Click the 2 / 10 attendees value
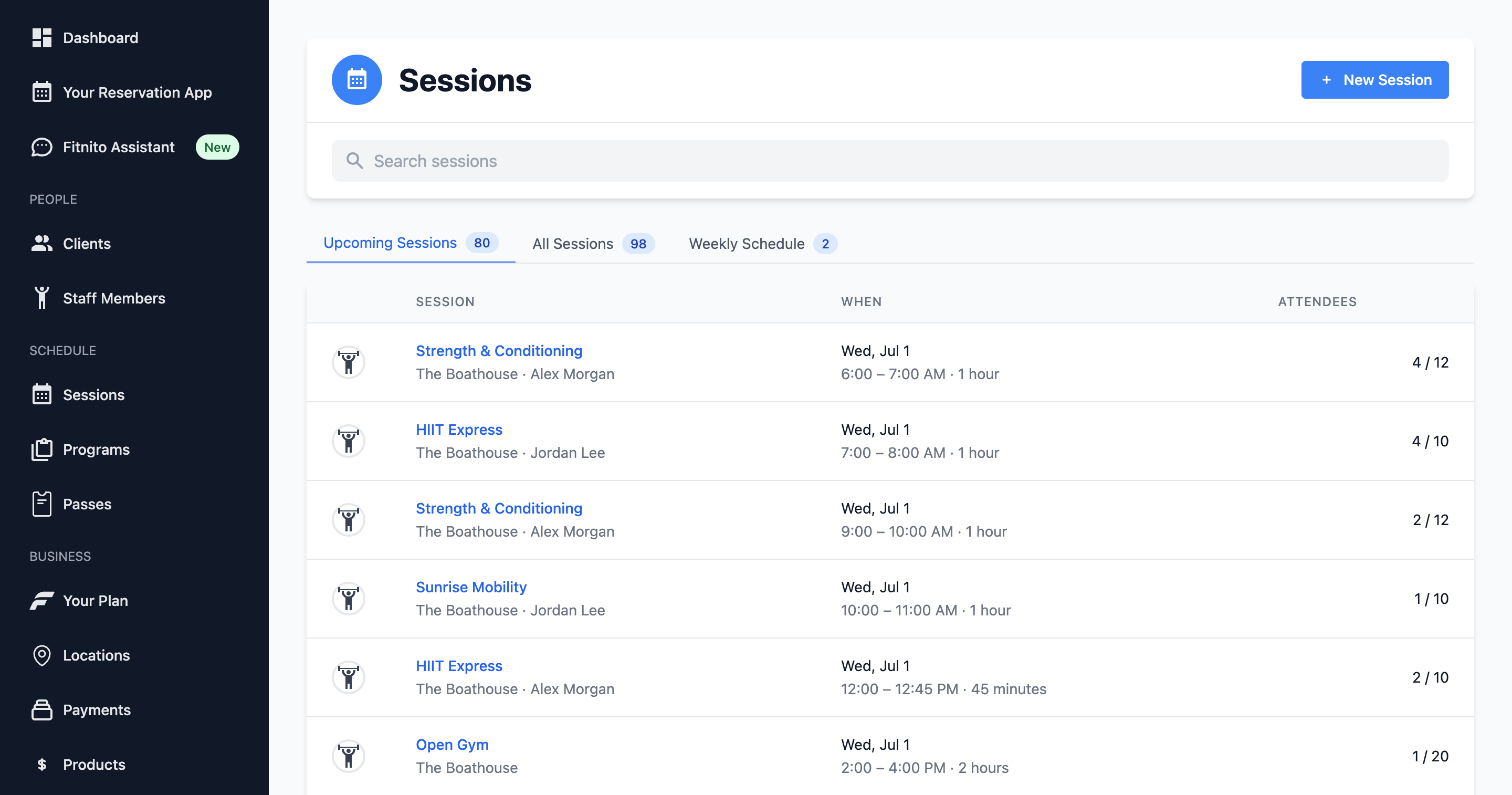 click(x=1430, y=677)
